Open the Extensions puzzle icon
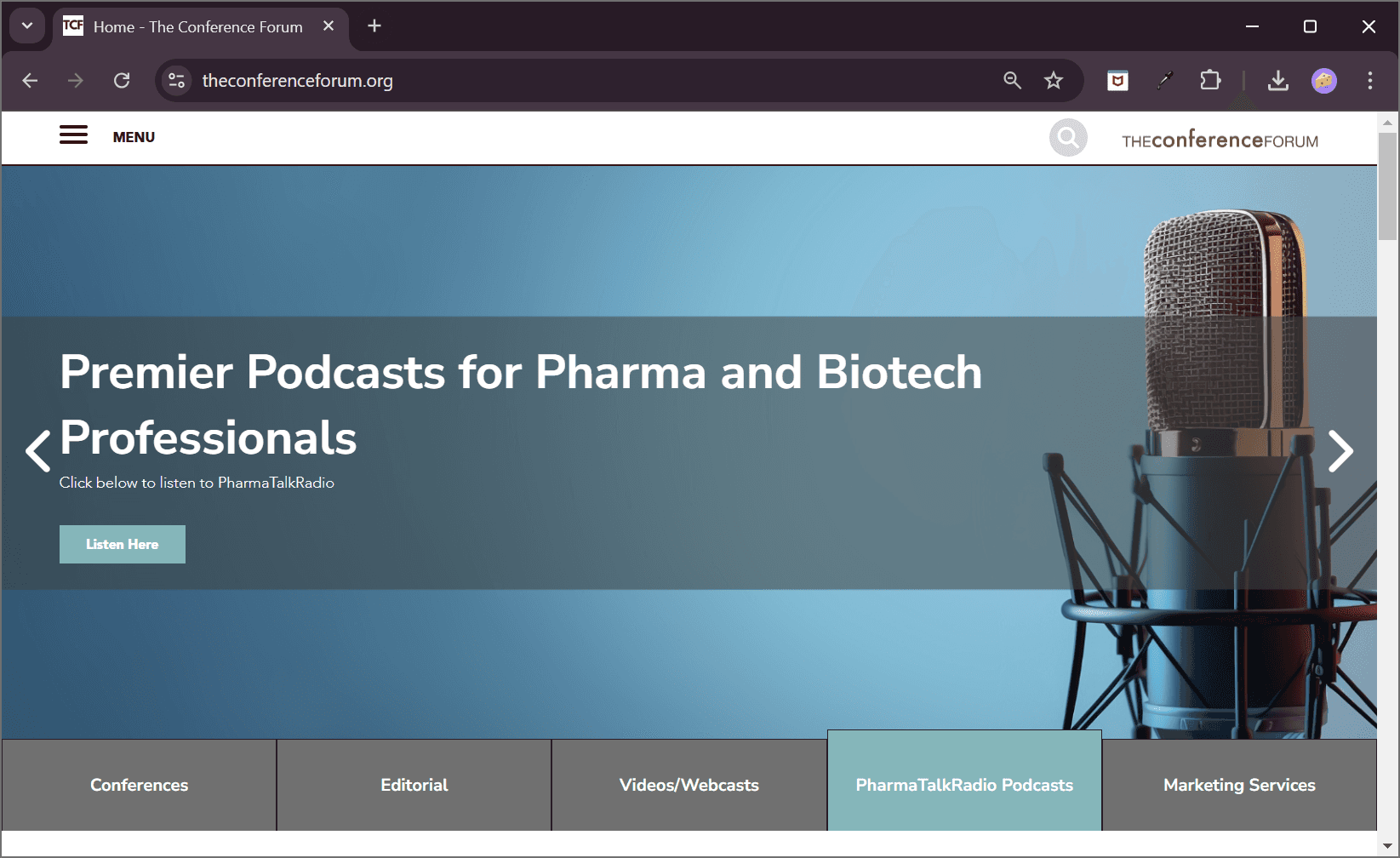 tap(1210, 81)
